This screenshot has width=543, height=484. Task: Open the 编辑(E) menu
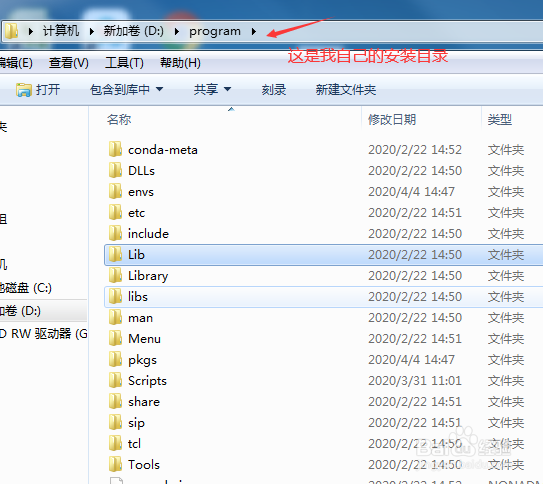[x=16, y=63]
